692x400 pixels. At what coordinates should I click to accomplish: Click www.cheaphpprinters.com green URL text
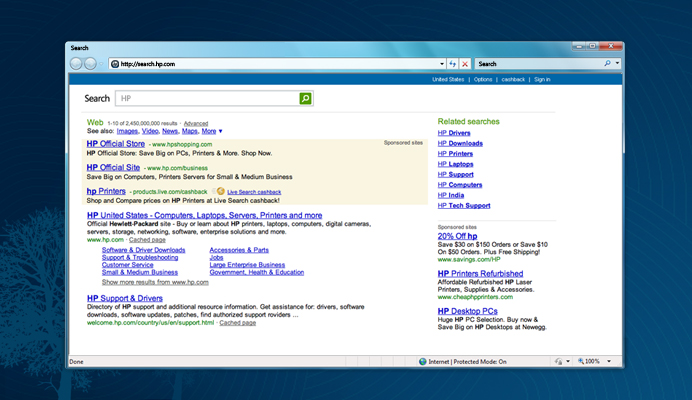coord(475,297)
